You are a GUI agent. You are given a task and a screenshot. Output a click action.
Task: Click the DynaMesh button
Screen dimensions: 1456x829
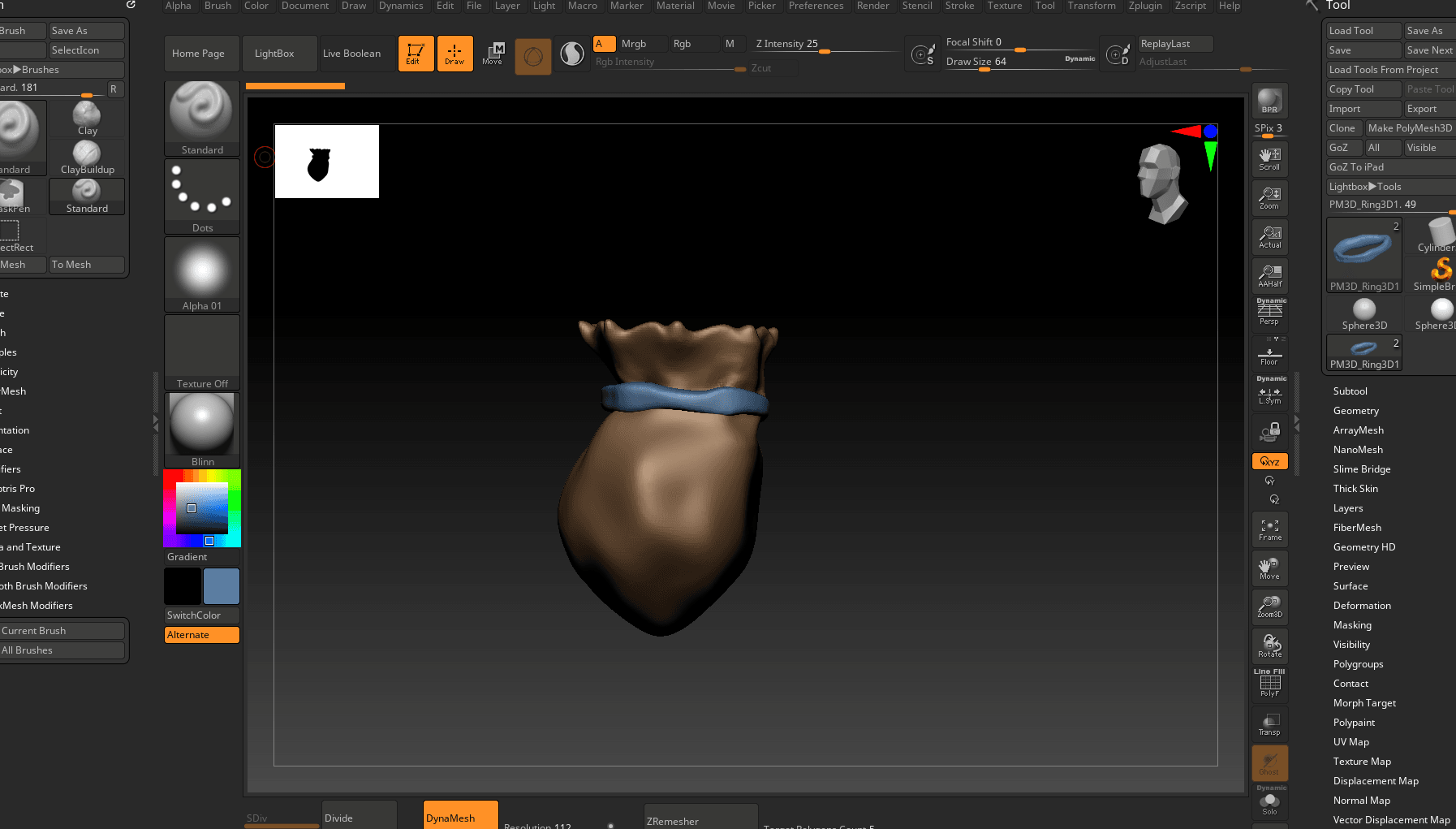click(460, 815)
